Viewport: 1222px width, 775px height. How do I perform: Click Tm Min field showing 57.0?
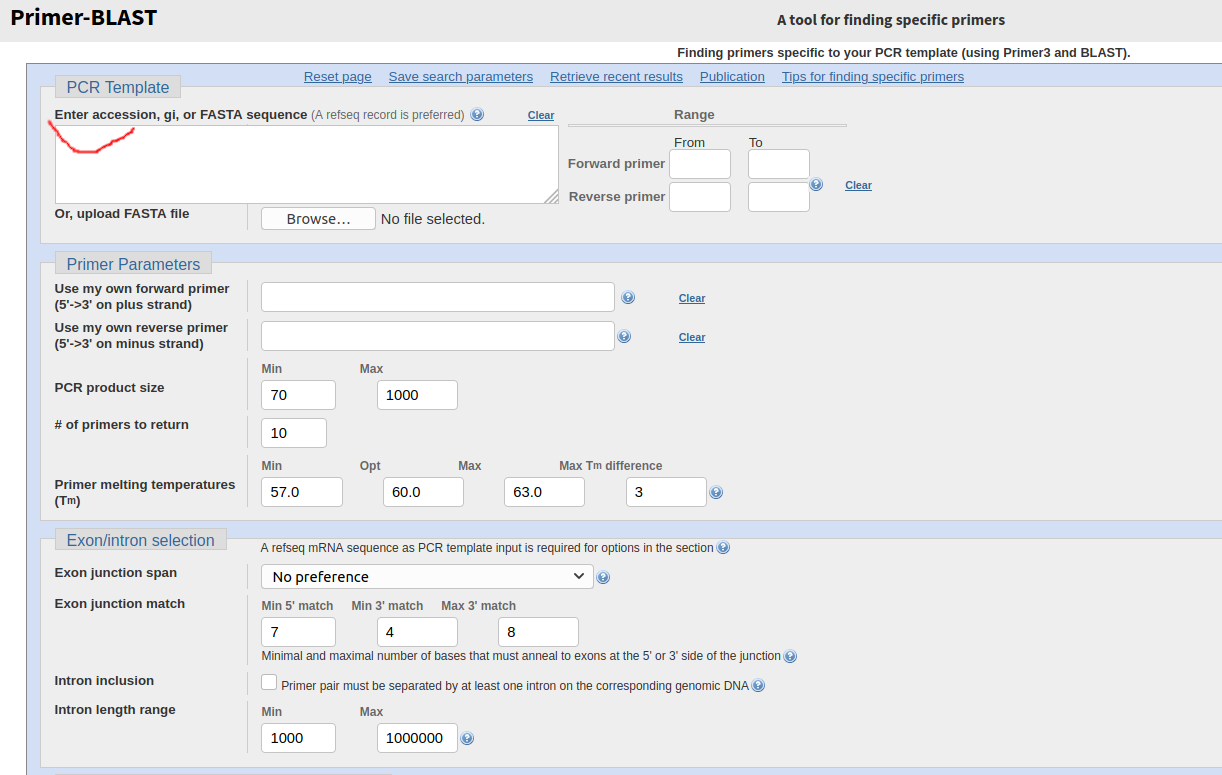pyautogui.click(x=302, y=492)
